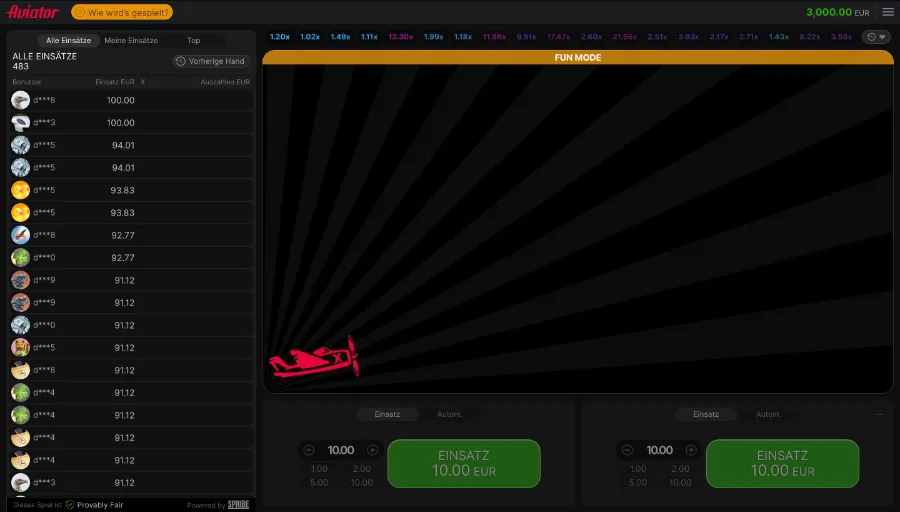
Task: Select Einsatz mode in right bet panel
Action: click(x=706, y=414)
